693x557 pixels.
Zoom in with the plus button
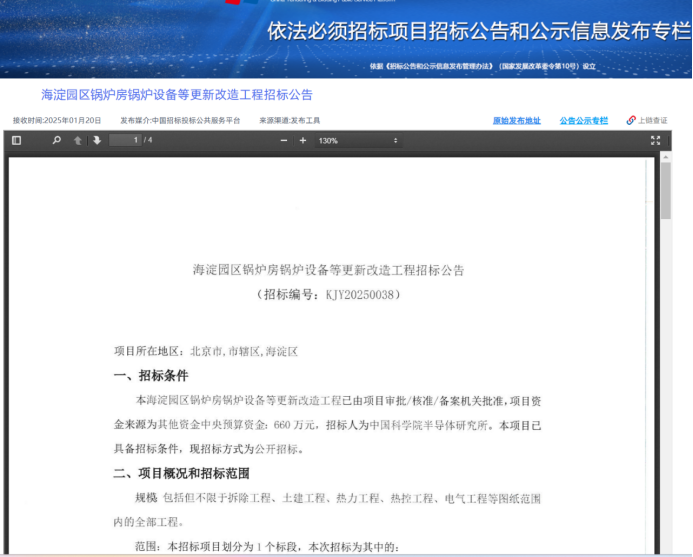[303, 141]
